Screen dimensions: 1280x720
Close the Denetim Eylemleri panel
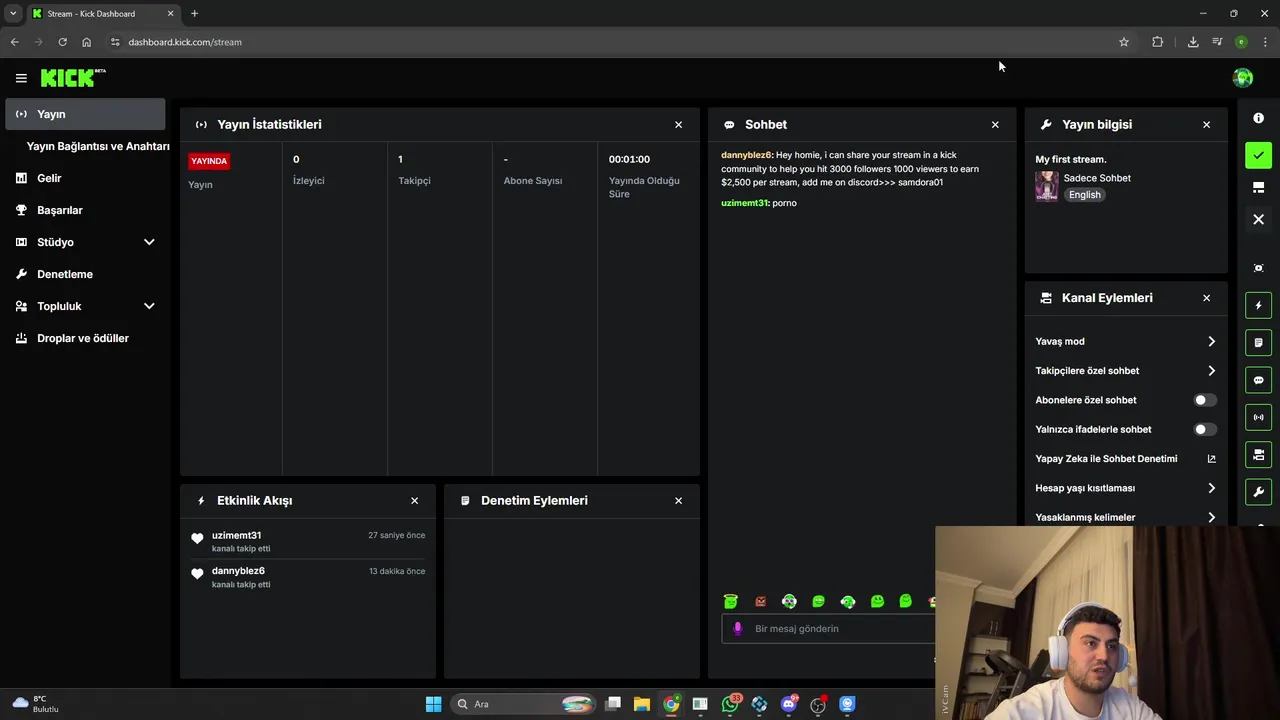pyautogui.click(x=678, y=500)
